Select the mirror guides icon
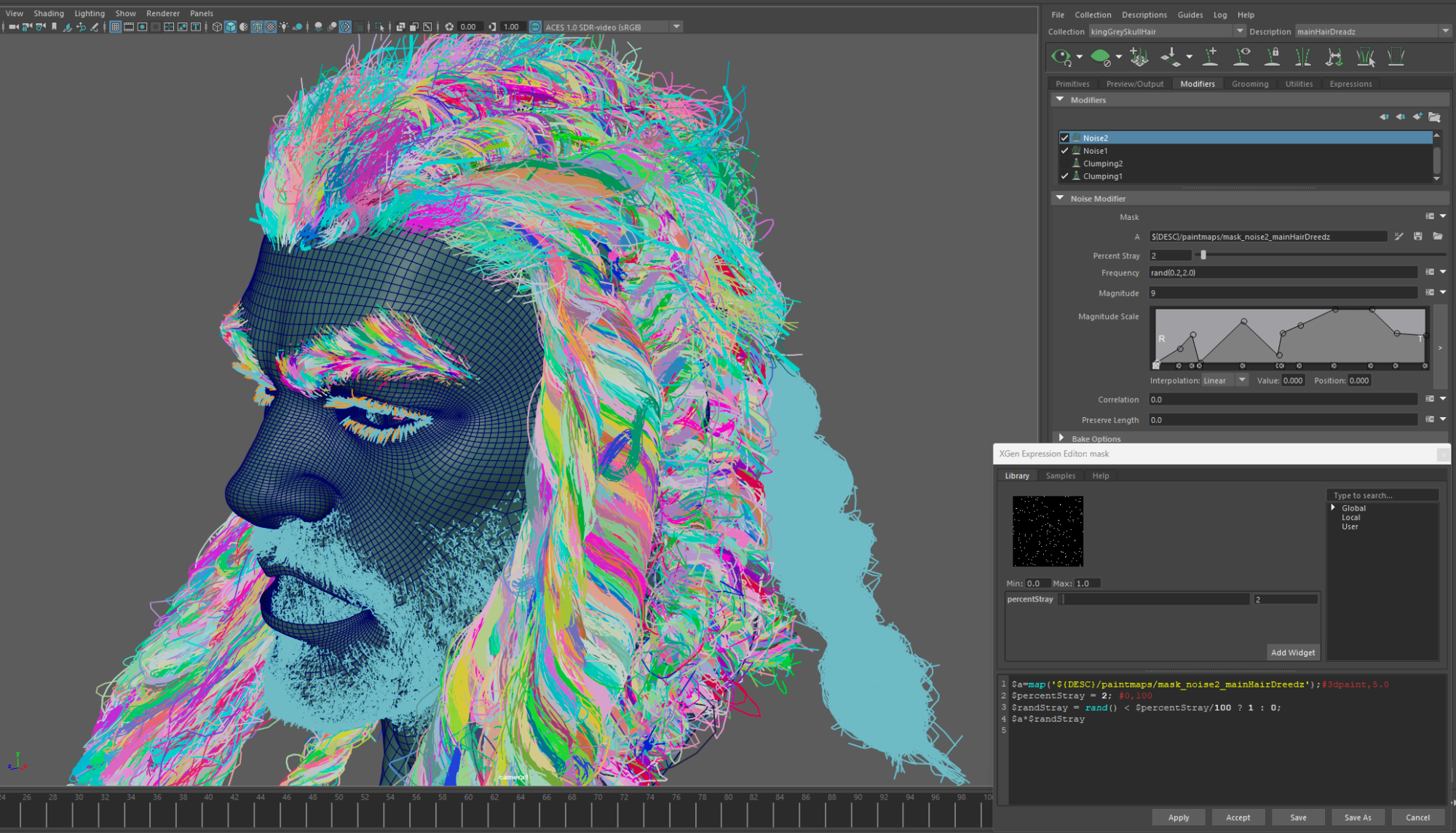 point(1302,57)
